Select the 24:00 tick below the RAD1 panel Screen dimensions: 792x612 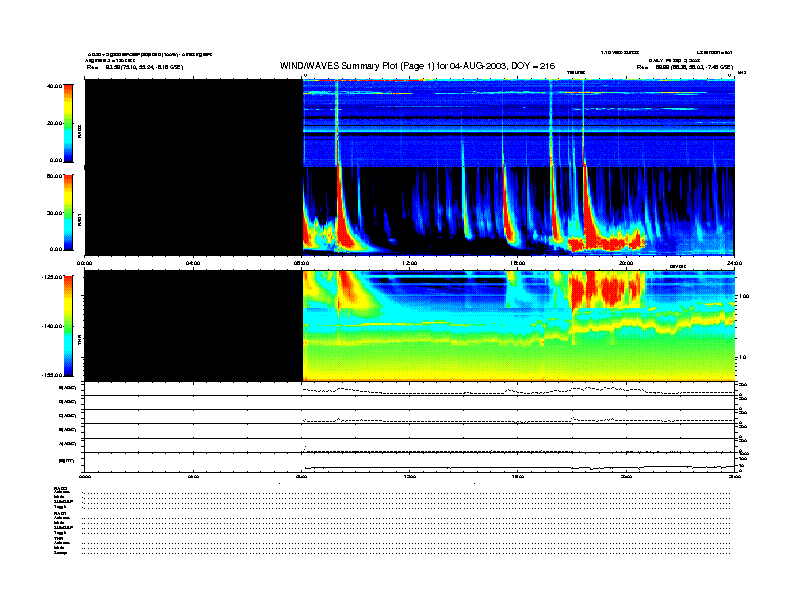pos(733,262)
